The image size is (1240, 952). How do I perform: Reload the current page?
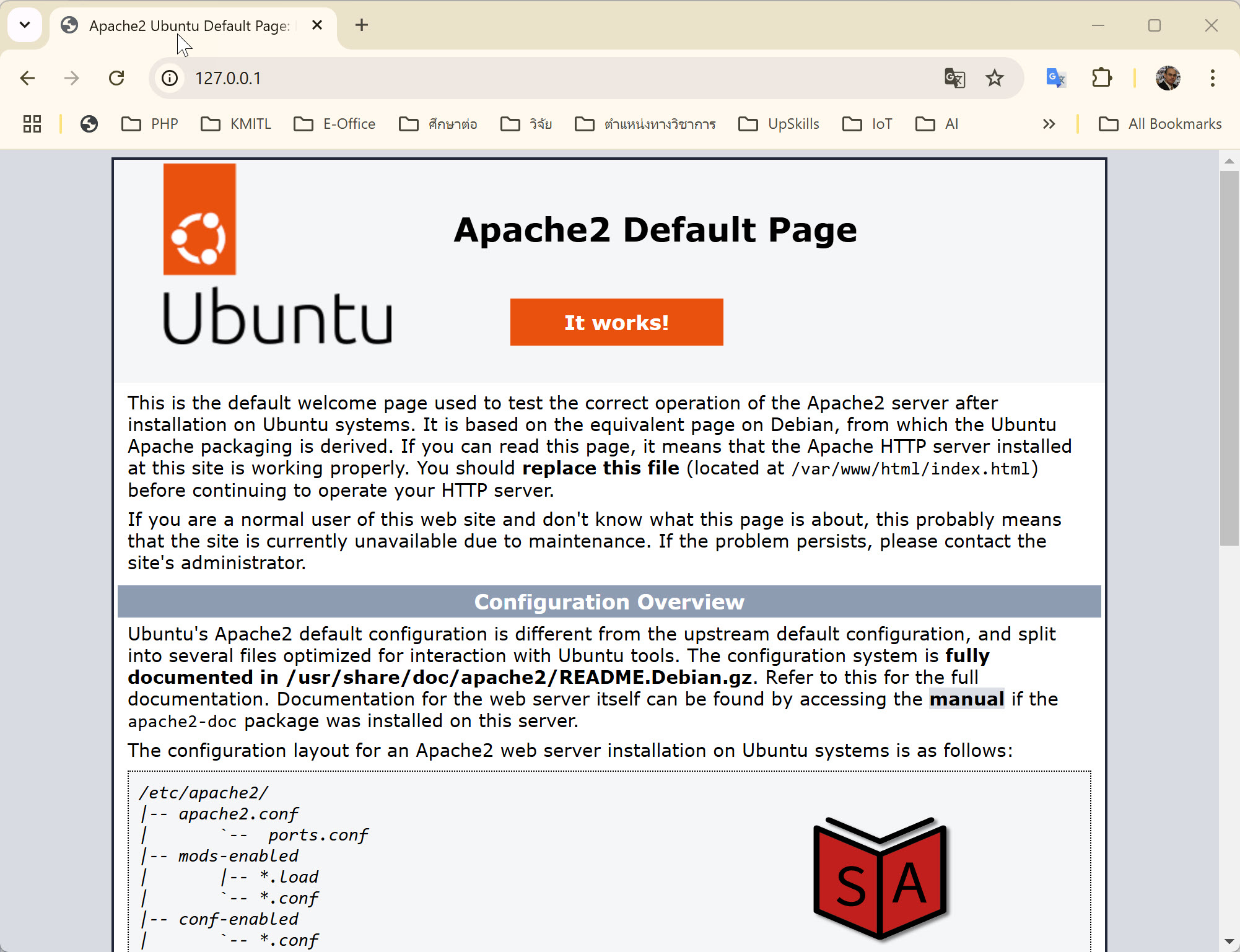(116, 78)
